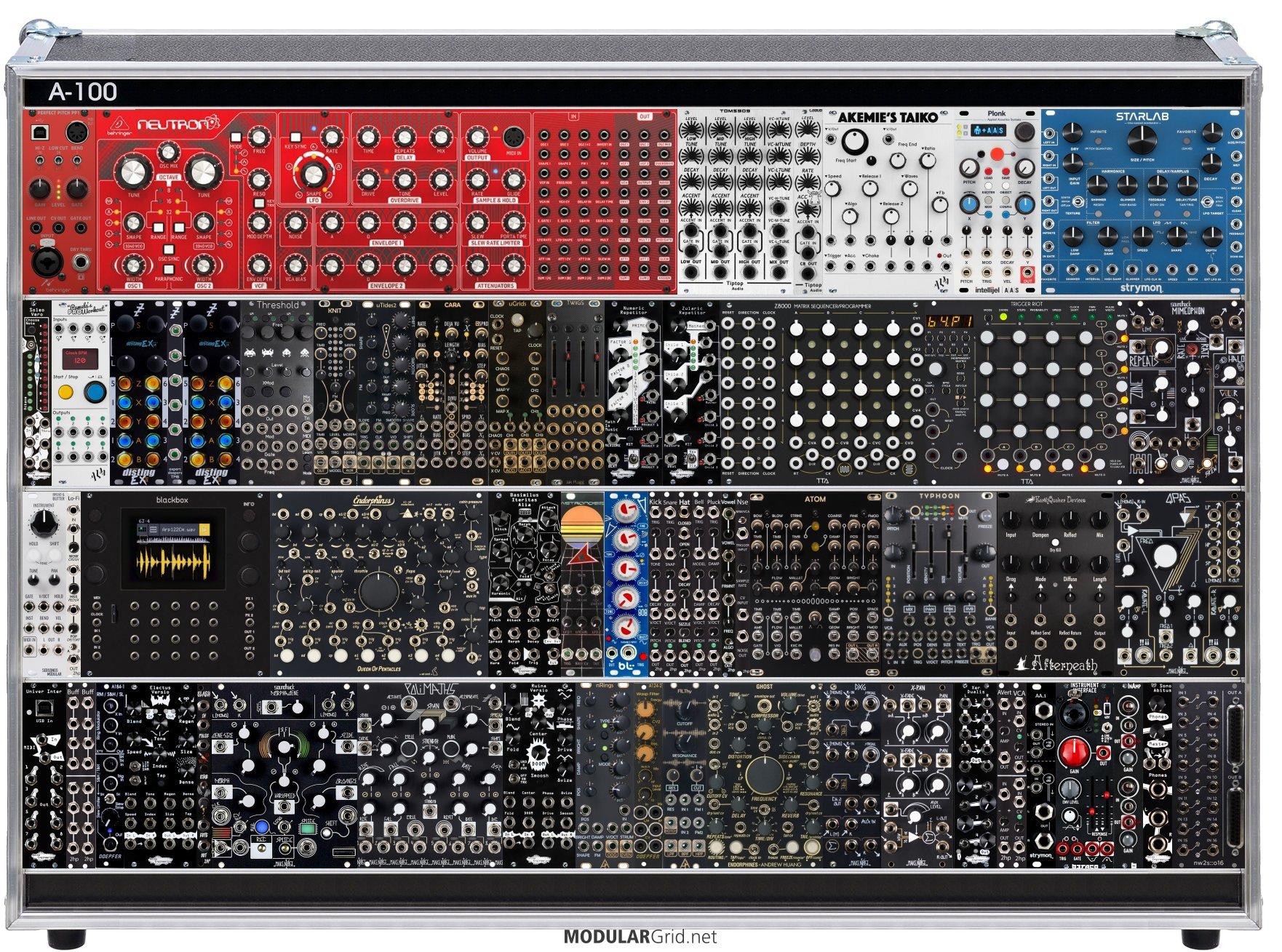This screenshot has height=952, width=1282.
Task: Click the TRIGGER RIOT module title
Action: point(1027,305)
